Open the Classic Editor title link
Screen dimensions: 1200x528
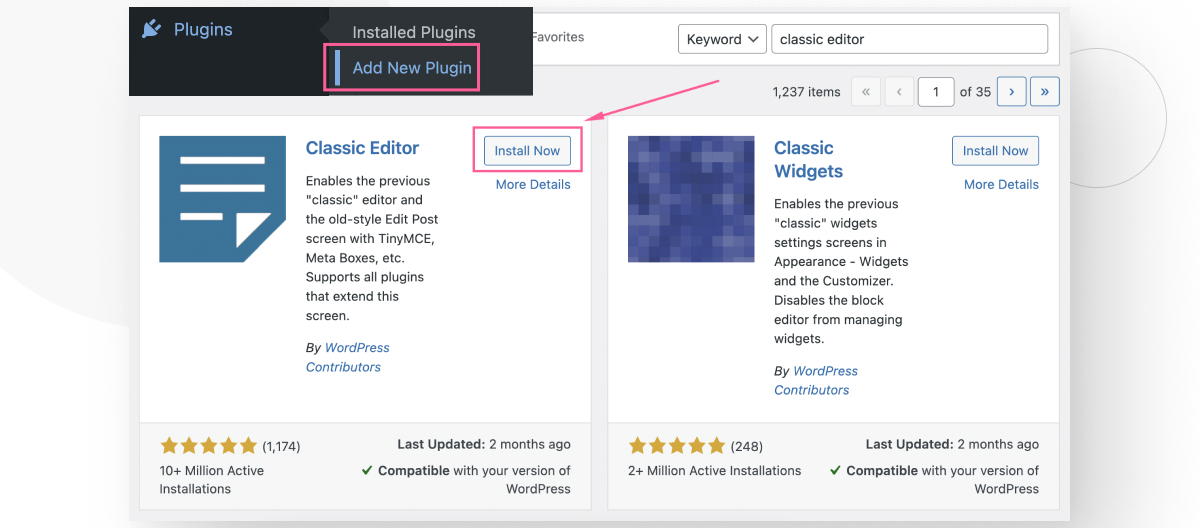coord(362,148)
